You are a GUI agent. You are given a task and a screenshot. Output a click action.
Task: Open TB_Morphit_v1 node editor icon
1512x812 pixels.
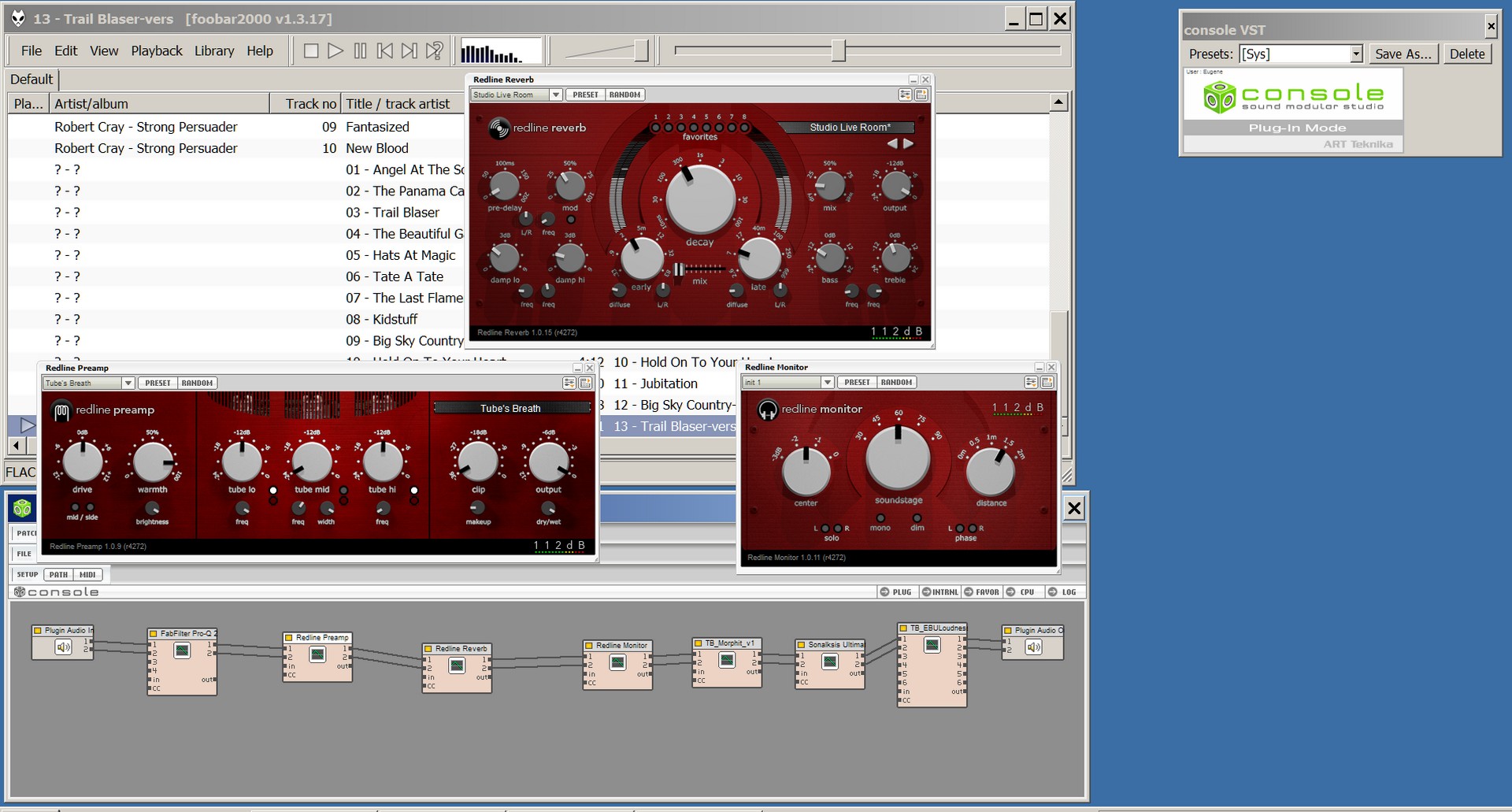727,660
